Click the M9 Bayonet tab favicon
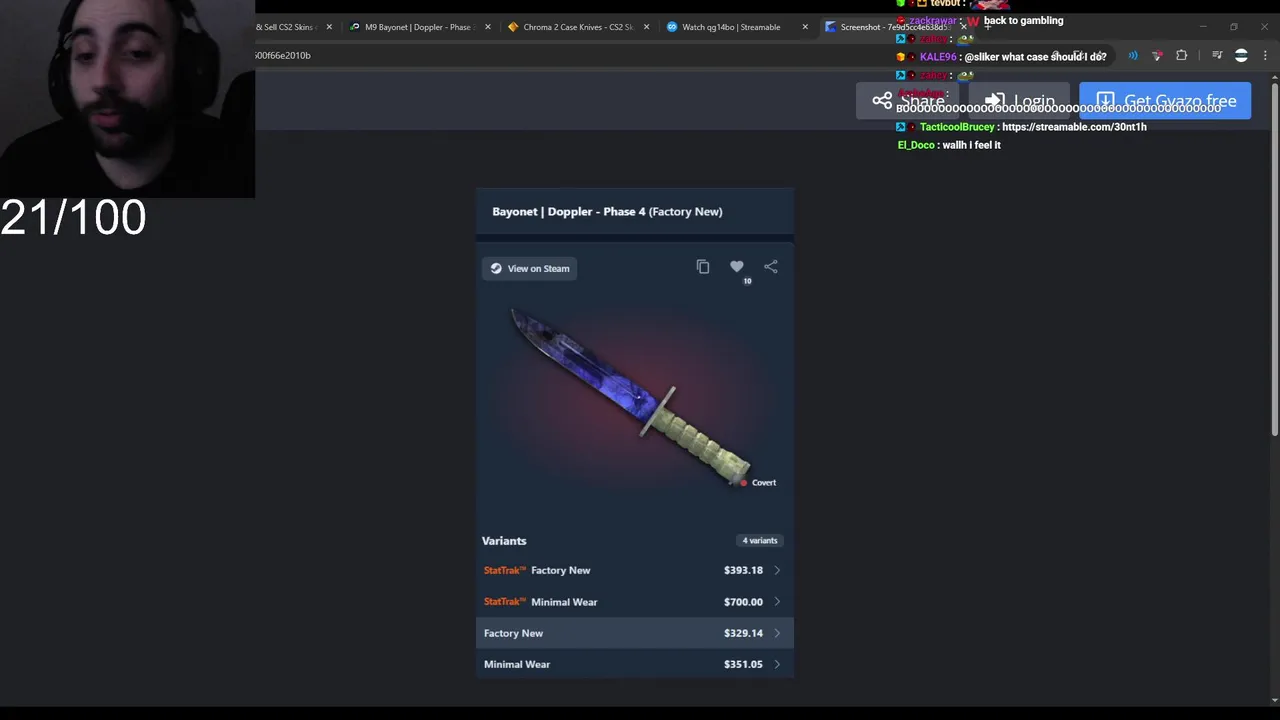Screen dimensions: 1280x720 click(x=355, y=27)
